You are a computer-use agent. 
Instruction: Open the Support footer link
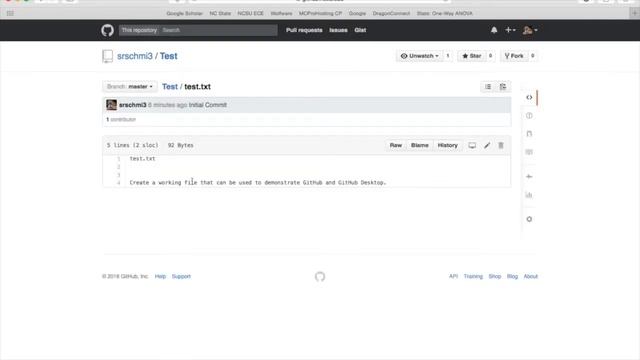coord(181,276)
